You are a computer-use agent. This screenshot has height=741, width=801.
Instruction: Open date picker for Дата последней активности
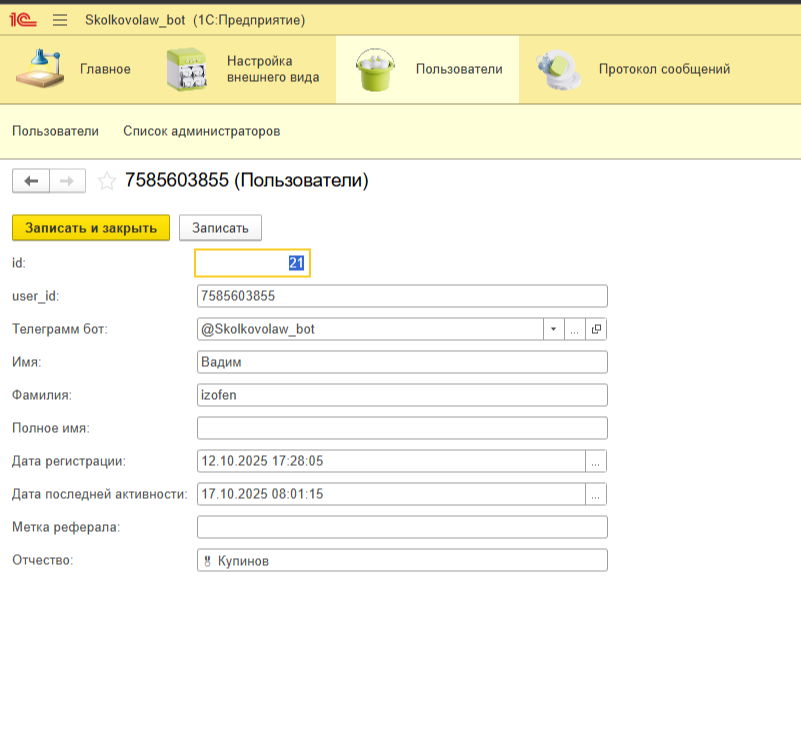coord(596,494)
